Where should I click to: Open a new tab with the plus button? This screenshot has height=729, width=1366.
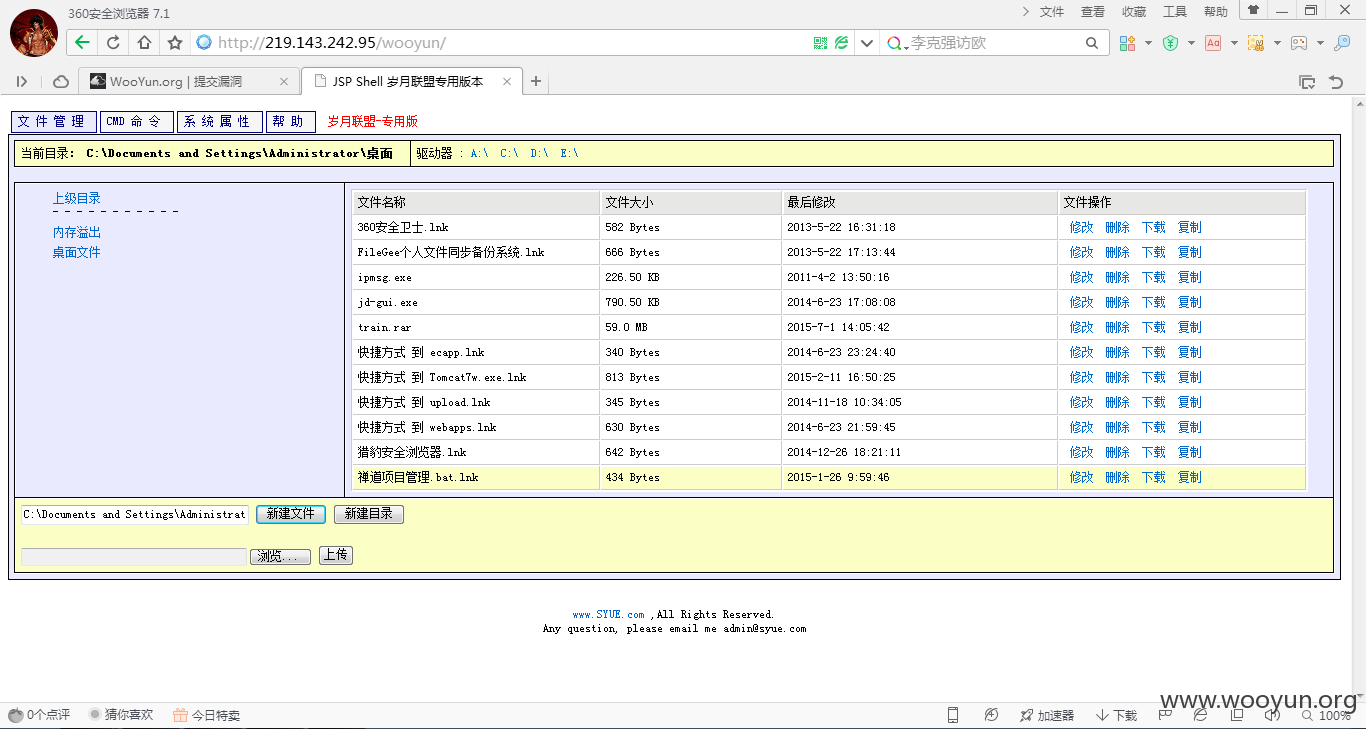536,81
